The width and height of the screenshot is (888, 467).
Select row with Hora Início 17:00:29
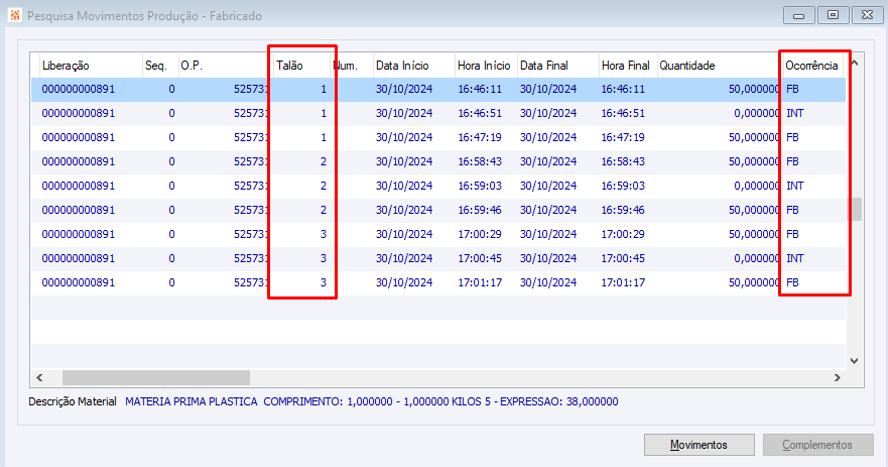pyautogui.click(x=438, y=234)
